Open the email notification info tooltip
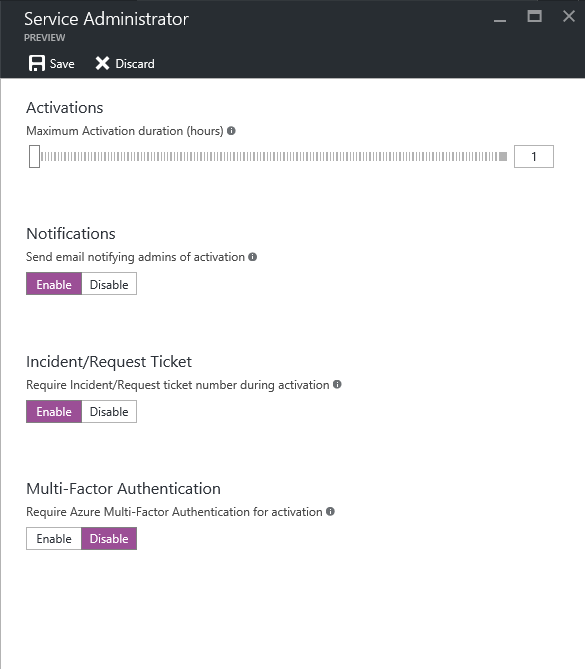This screenshot has height=669, width=585. pos(253,257)
